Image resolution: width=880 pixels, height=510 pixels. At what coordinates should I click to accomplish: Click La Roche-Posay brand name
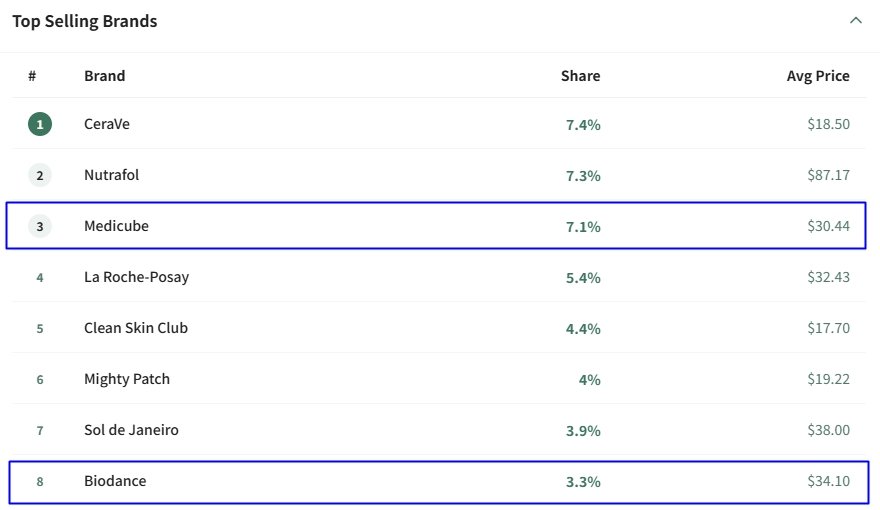click(x=136, y=277)
